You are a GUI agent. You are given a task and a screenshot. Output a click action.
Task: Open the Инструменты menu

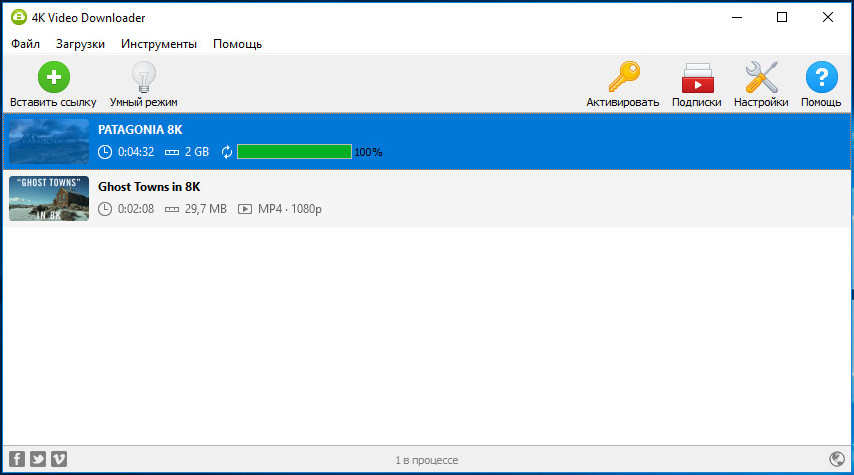158,44
